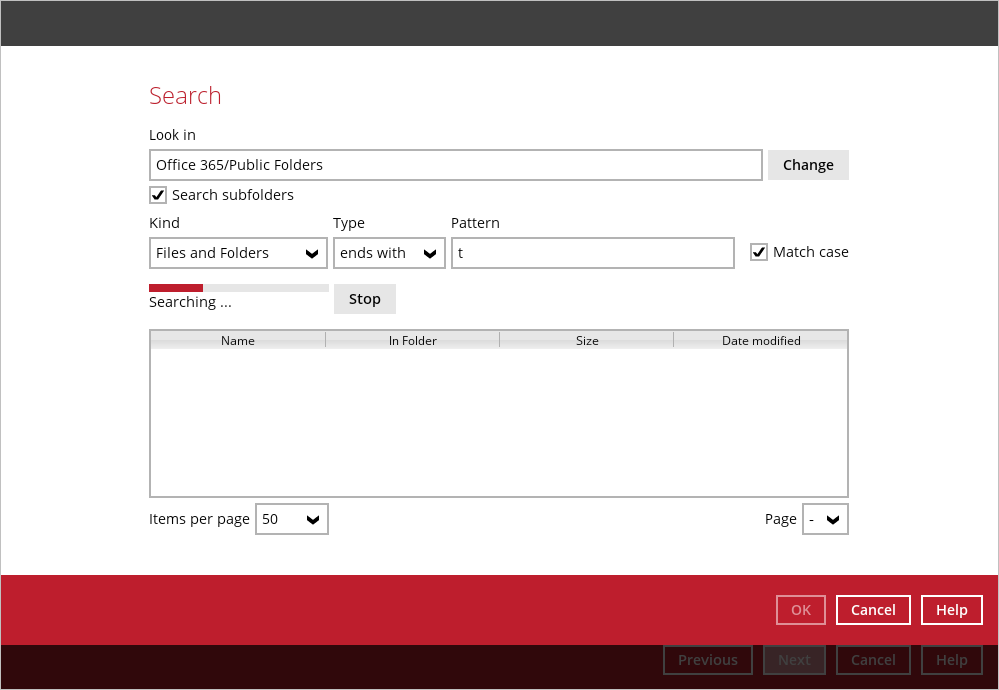
Task: Stop the running search
Action: point(364,299)
